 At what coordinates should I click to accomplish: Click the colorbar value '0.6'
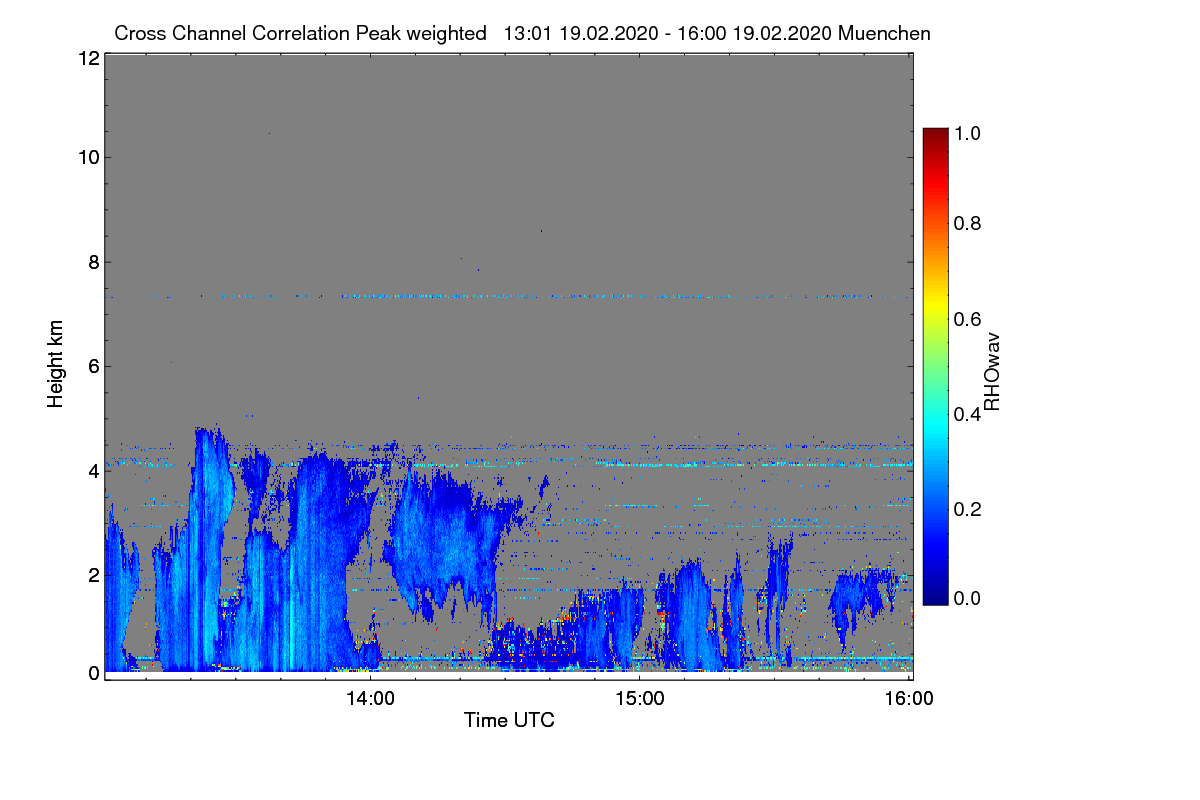[966, 319]
